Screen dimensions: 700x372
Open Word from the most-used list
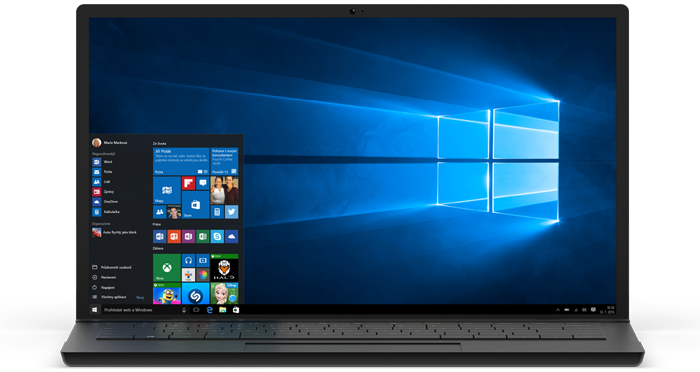[103, 162]
